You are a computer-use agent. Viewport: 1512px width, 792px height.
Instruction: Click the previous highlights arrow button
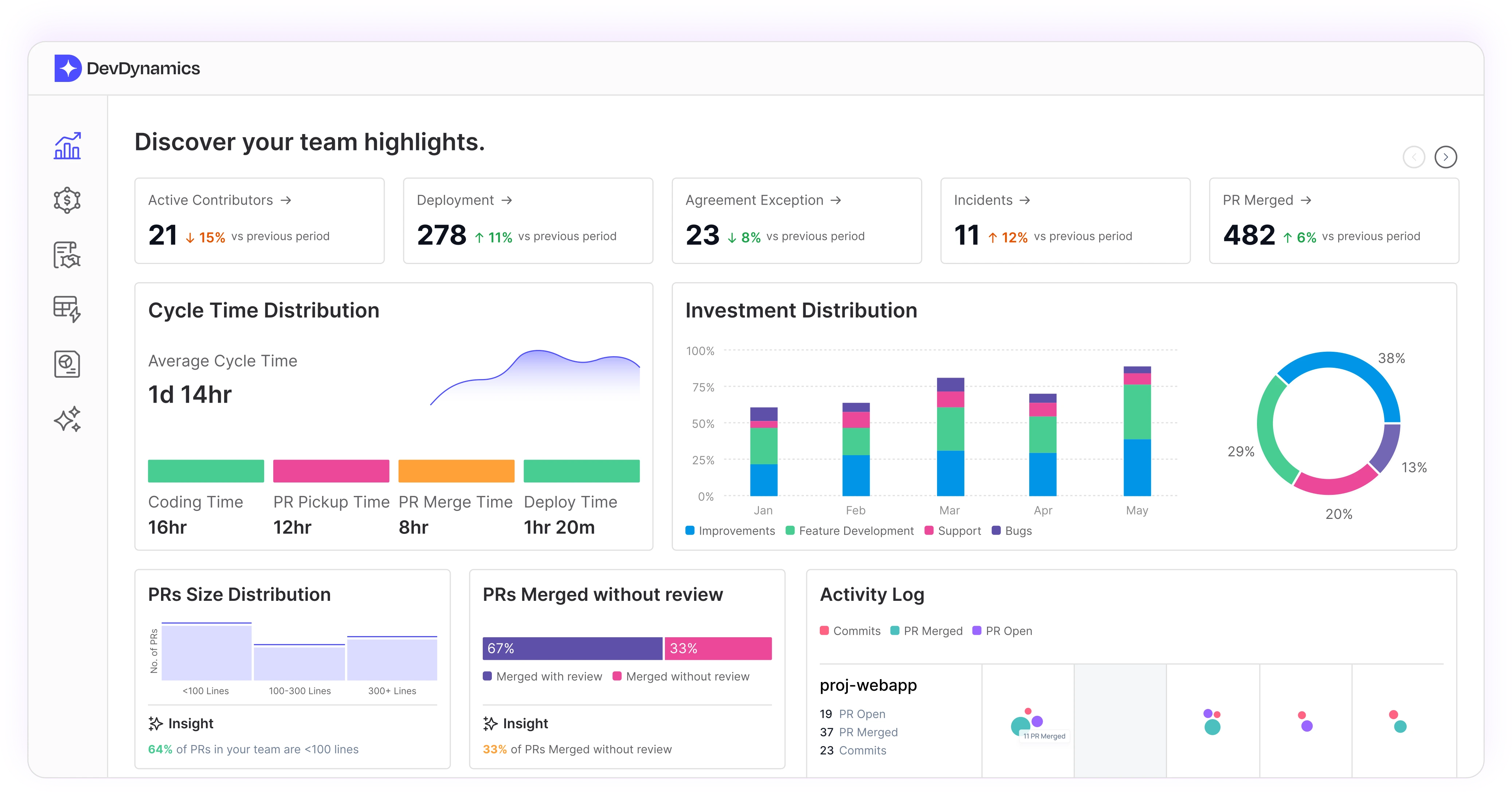pos(1413,157)
